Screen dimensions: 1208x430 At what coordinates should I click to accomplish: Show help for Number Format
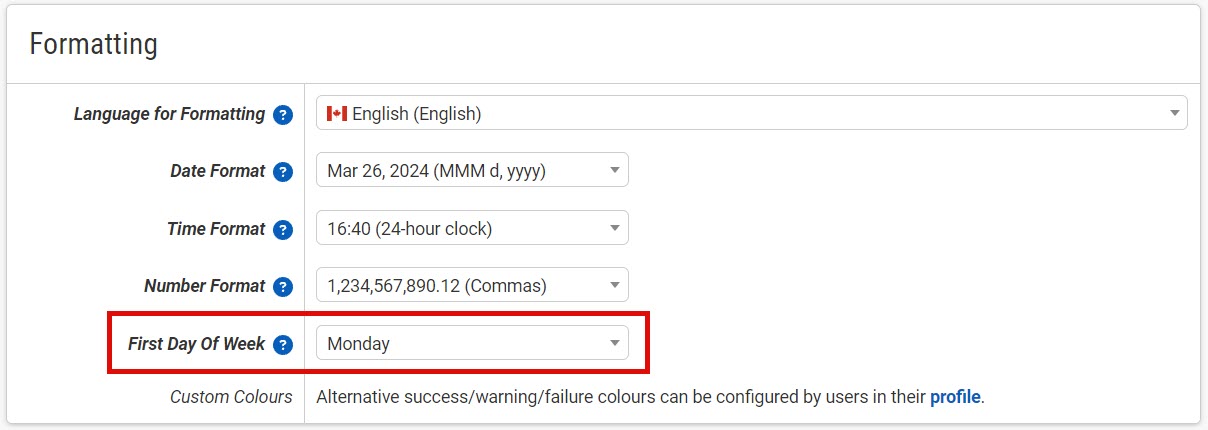coord(283,286)
